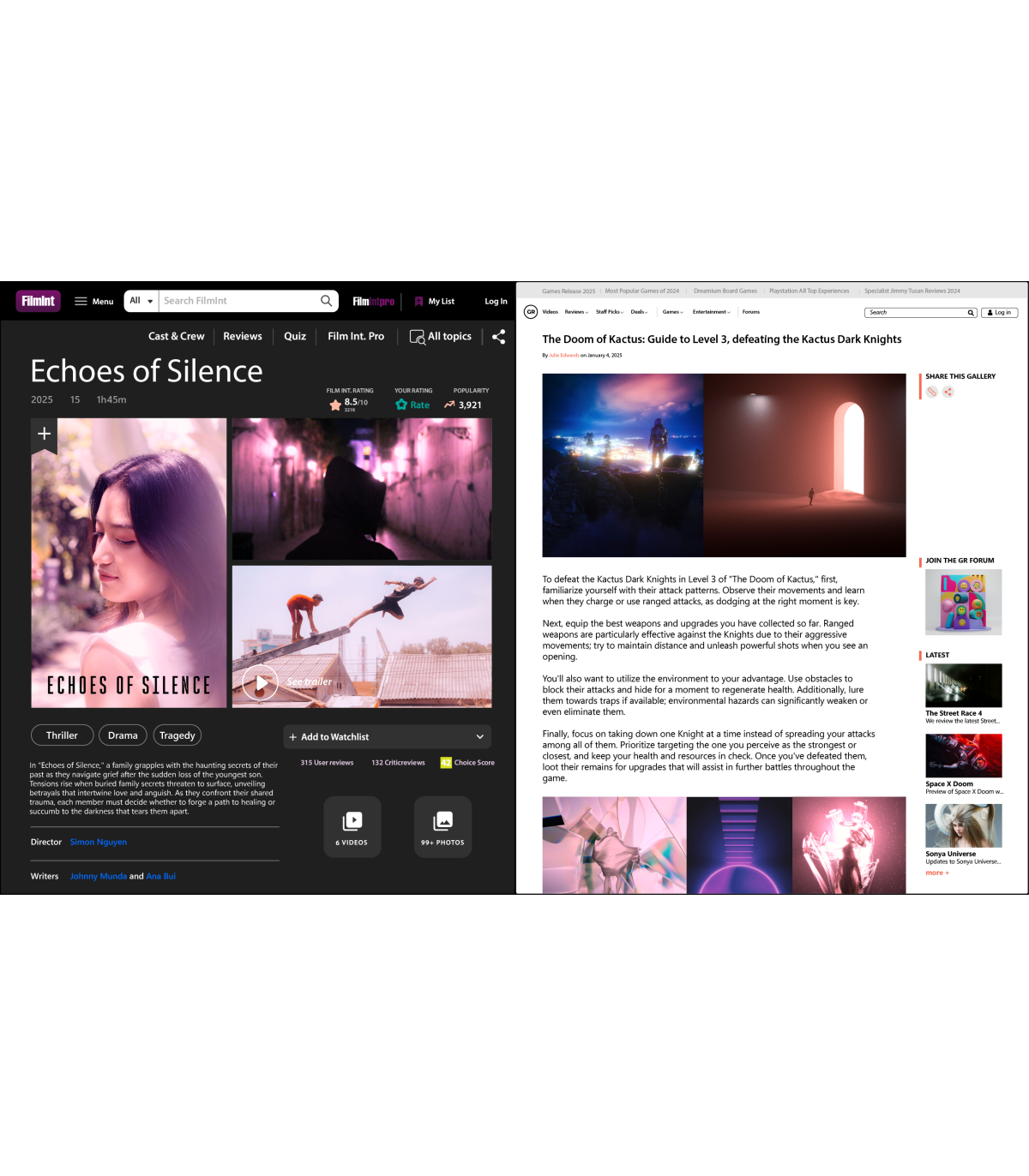
Task: Open the 6 Videos icon tile
Action: click(352, 826)
